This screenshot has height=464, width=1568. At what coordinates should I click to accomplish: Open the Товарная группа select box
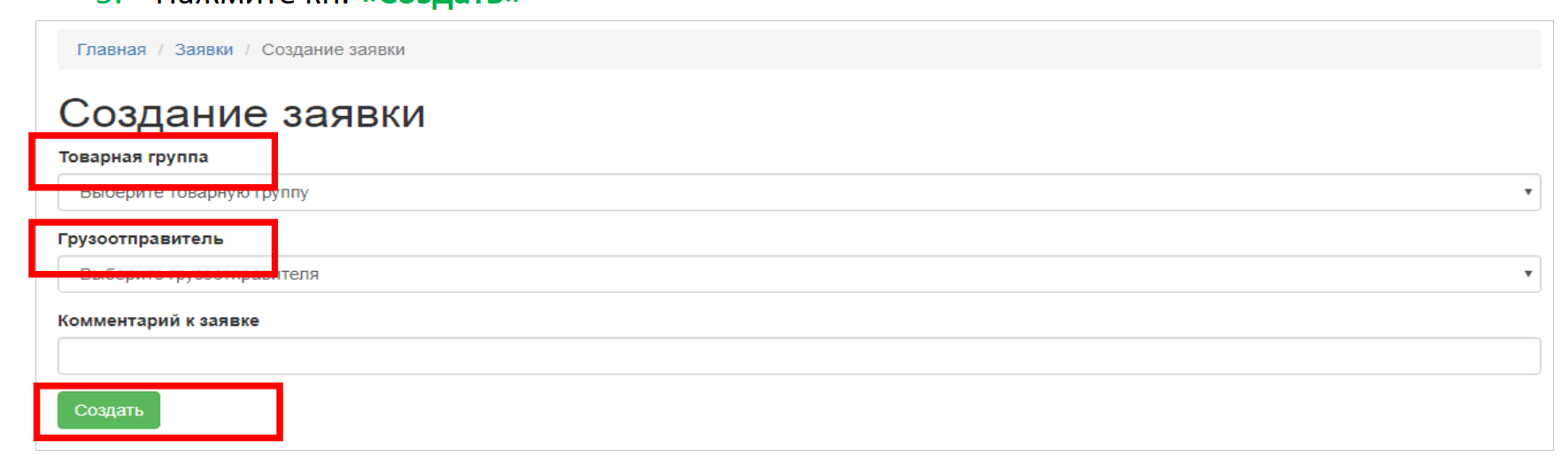(797, 193)
